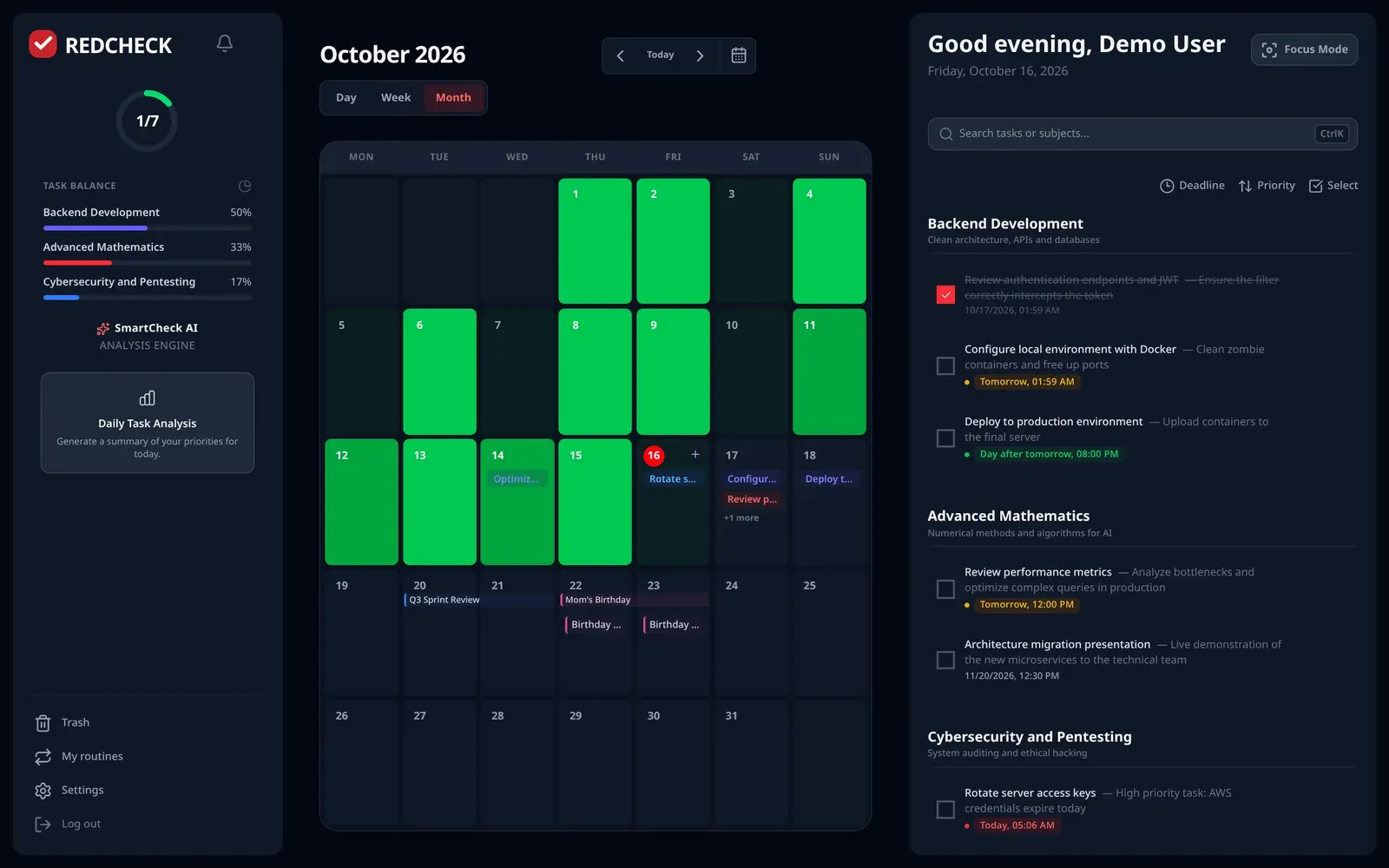Go to previous month arrow

[620, 56]
